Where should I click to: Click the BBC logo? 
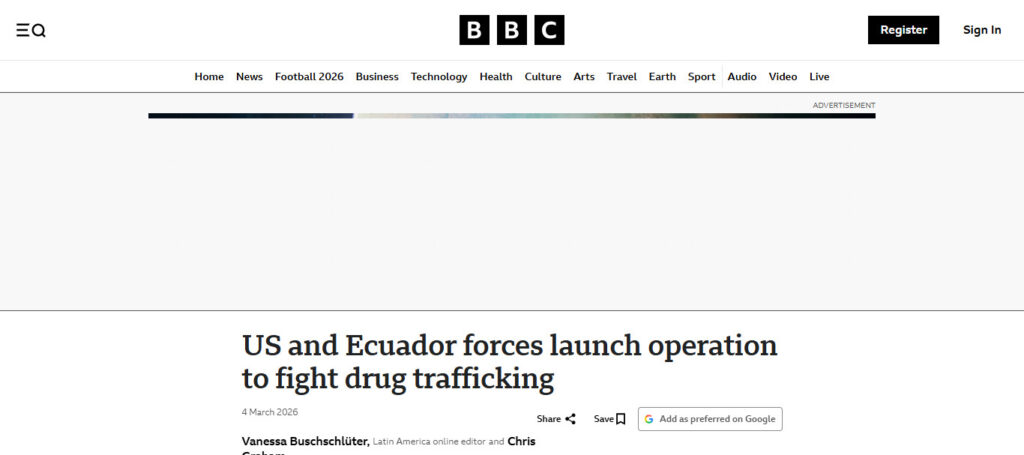(x=511, y=30)
